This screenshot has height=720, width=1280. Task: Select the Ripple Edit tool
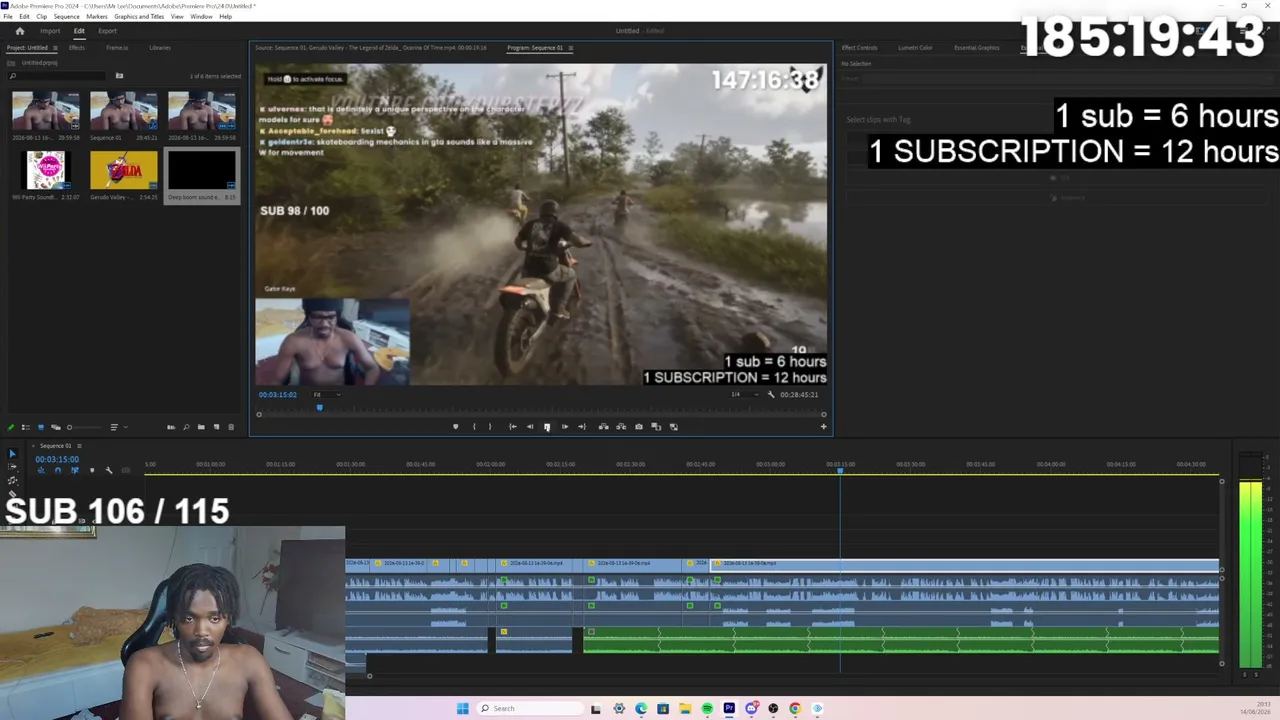click(12, 480)
